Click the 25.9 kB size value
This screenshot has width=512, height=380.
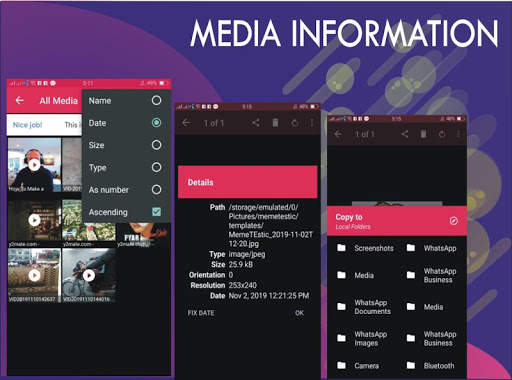pyautogui.click(x=241, y=265)
